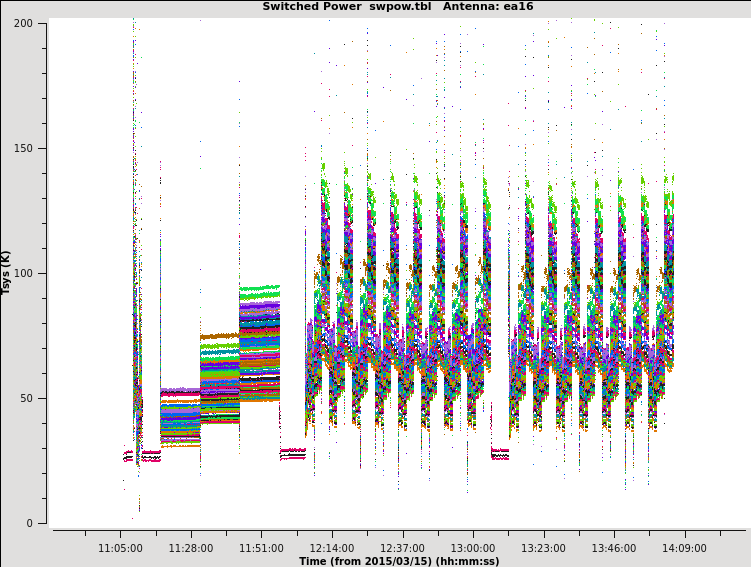Select the 13:23:00 time tick label
Viewport: 751px width, 567px height.
click(x=543, y=548)
